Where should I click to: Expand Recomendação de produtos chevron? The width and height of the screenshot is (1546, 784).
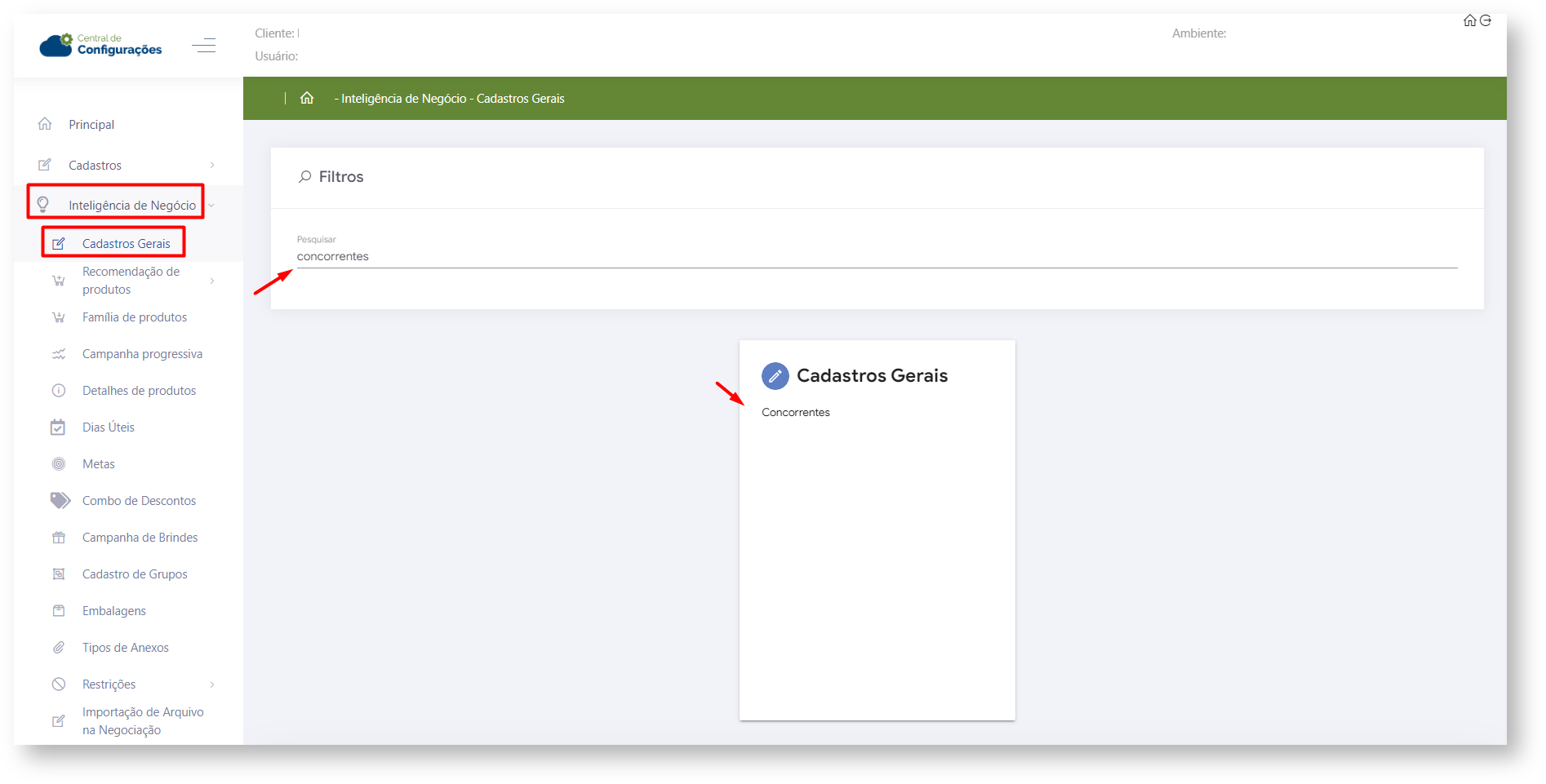pos(212,281)
